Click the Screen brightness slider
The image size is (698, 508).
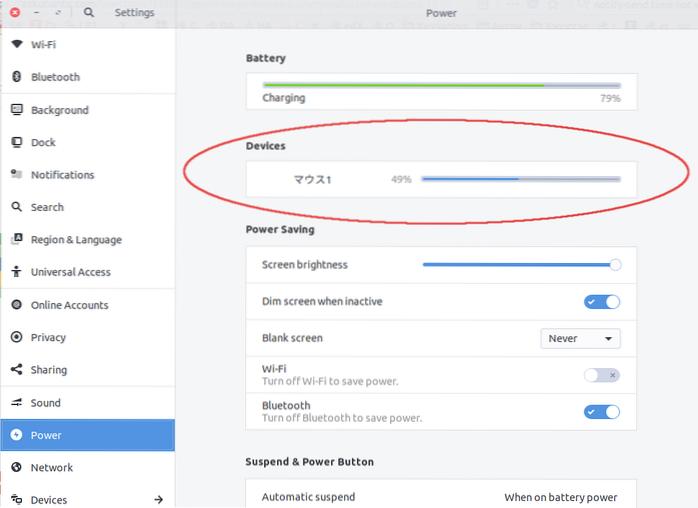pos(518,265)
